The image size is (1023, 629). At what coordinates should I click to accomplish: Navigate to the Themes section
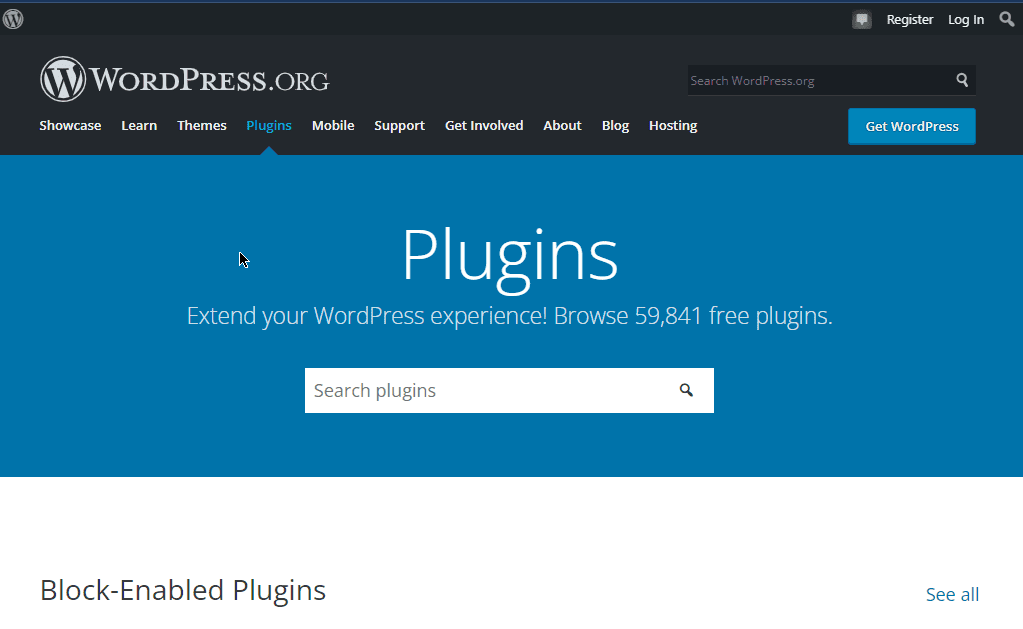(x=201, y=125)
